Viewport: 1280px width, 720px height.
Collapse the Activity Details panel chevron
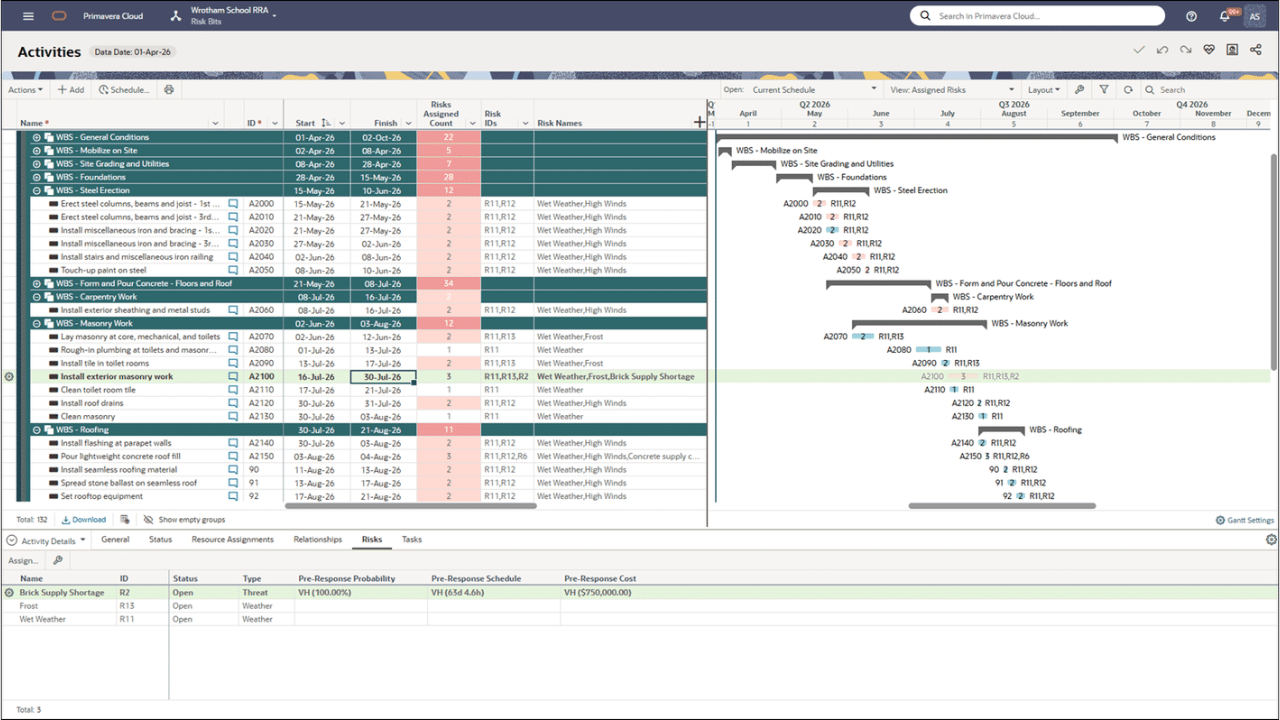11,540
